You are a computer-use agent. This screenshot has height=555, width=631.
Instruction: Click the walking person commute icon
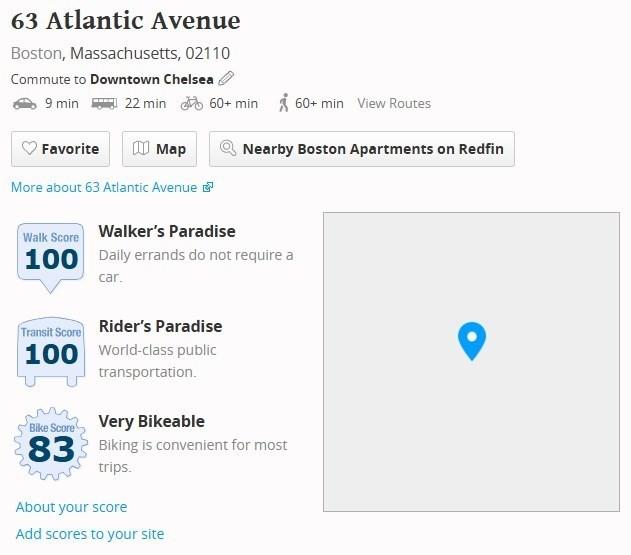(283, 103)
